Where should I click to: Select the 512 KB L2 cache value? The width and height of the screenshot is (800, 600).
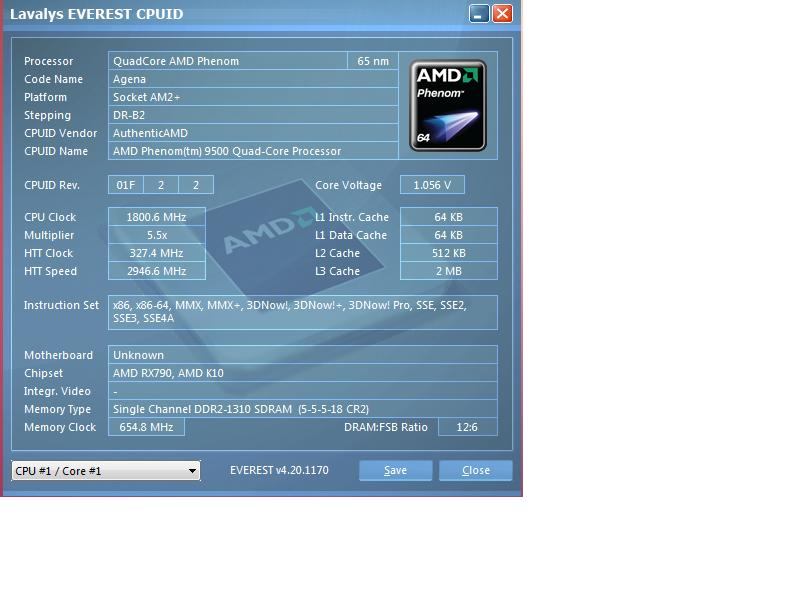[448, 253]
